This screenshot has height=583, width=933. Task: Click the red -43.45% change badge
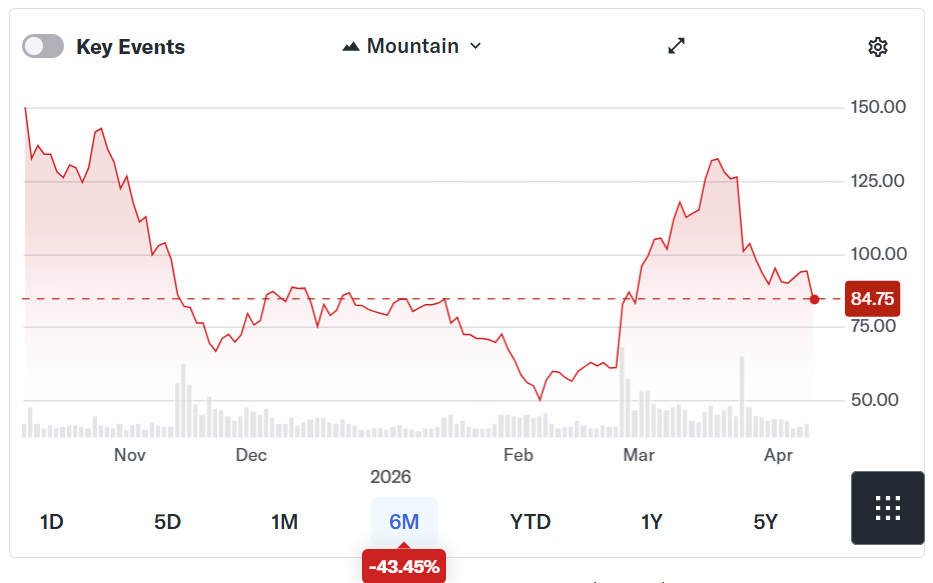coord(404,566)
